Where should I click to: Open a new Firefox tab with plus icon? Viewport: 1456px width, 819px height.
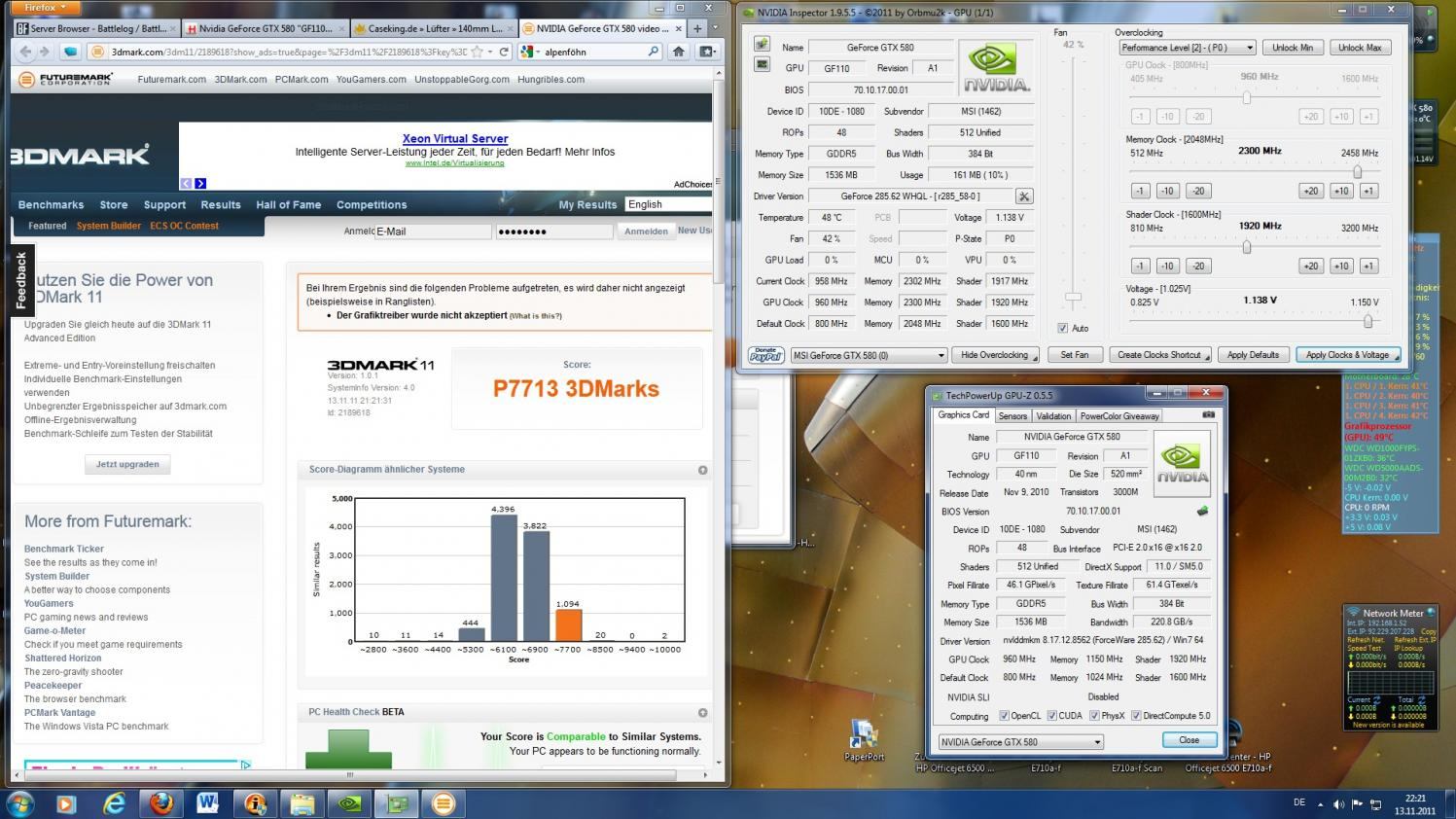click(697, 28)
